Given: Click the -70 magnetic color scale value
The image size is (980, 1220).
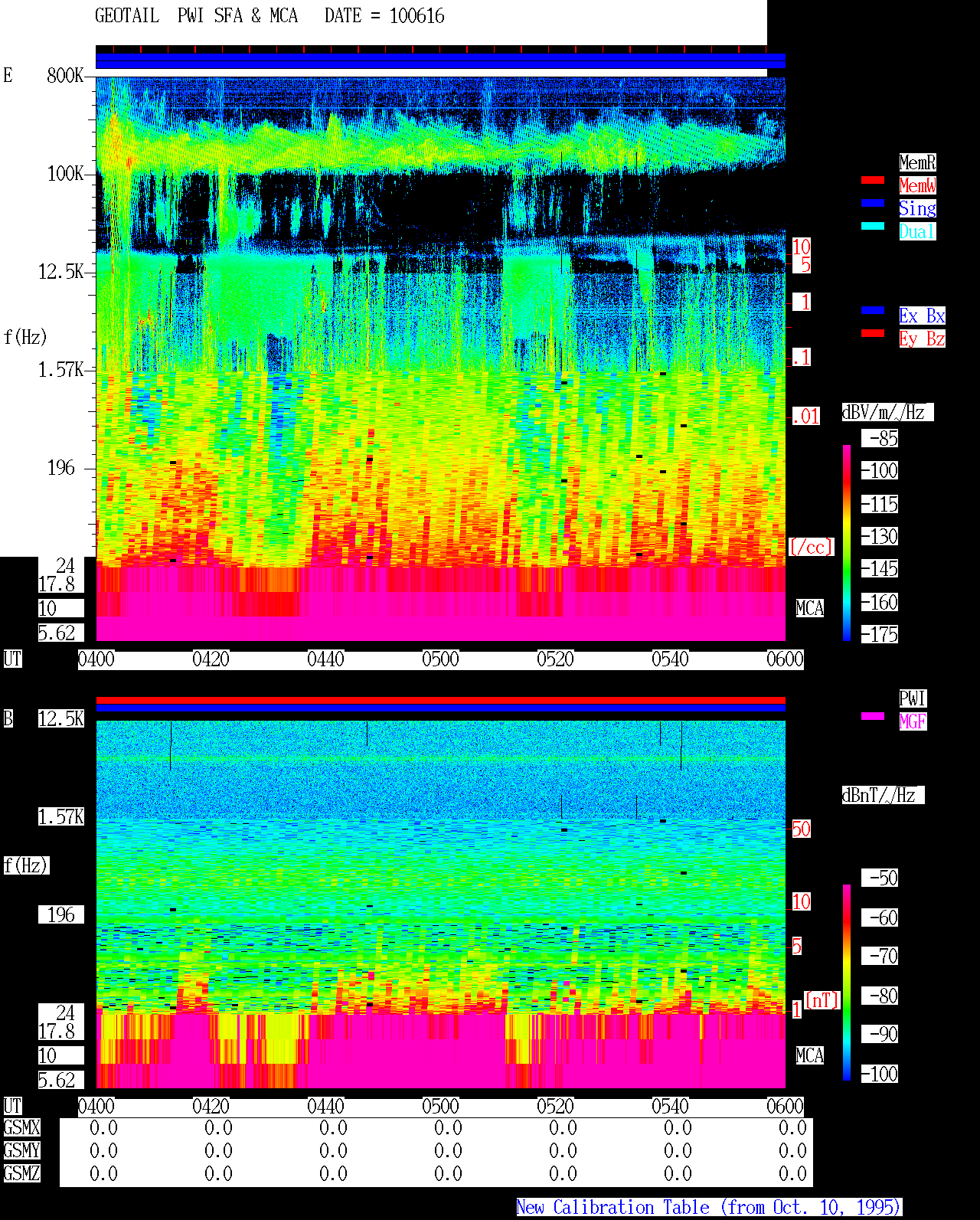Looking at the screenshot, I should click(880, 956).
